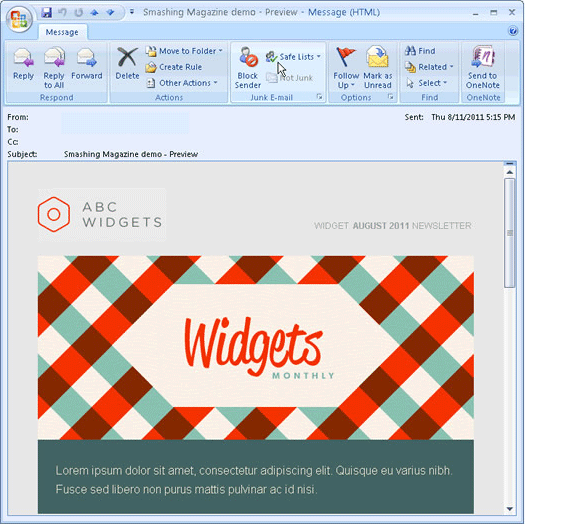Viewport: 574px width, 524px height.
Task: Open Move to Folder dropdown
Action: [184, 51]
